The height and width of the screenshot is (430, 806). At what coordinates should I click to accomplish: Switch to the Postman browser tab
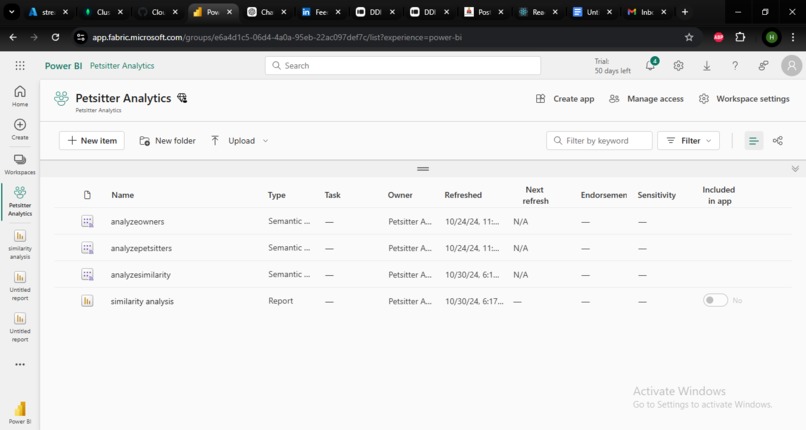click(483, 12)
